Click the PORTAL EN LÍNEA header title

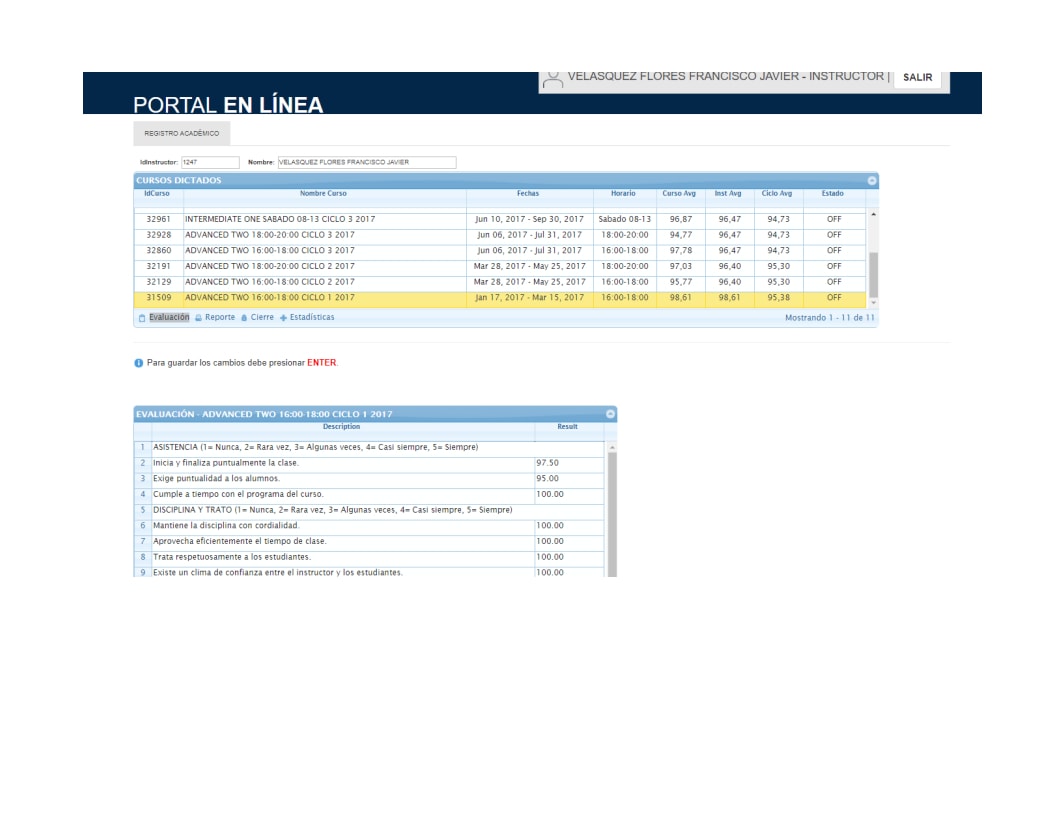[x=228, y=105]
